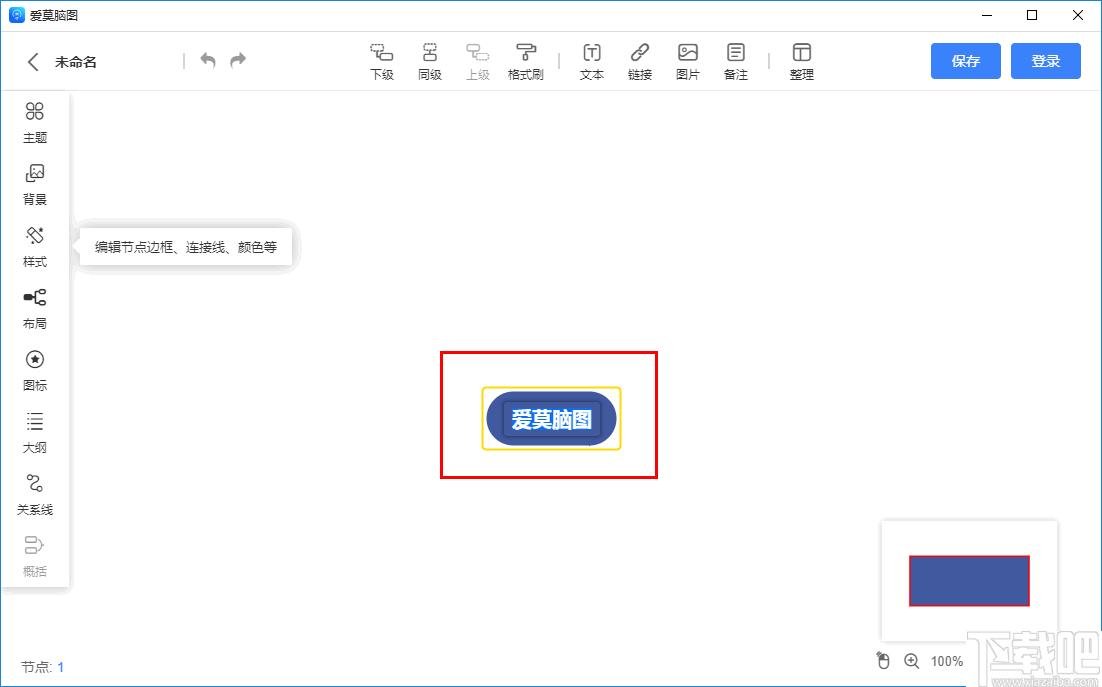Add a note using 备注
This screenshot has height=687, width=1102.
click(736, 61)
